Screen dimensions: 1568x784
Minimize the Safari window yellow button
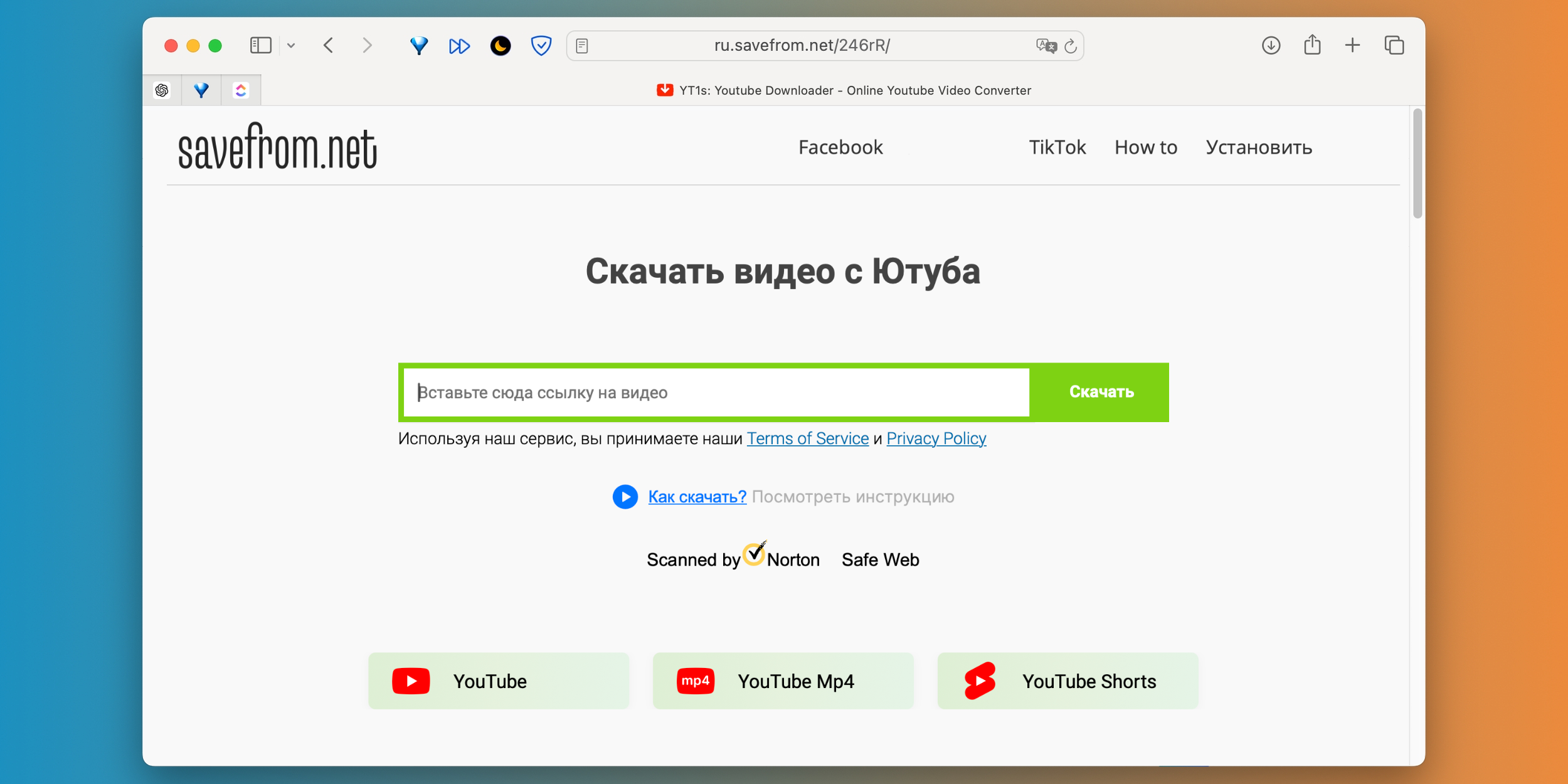[x=193, y=46]
